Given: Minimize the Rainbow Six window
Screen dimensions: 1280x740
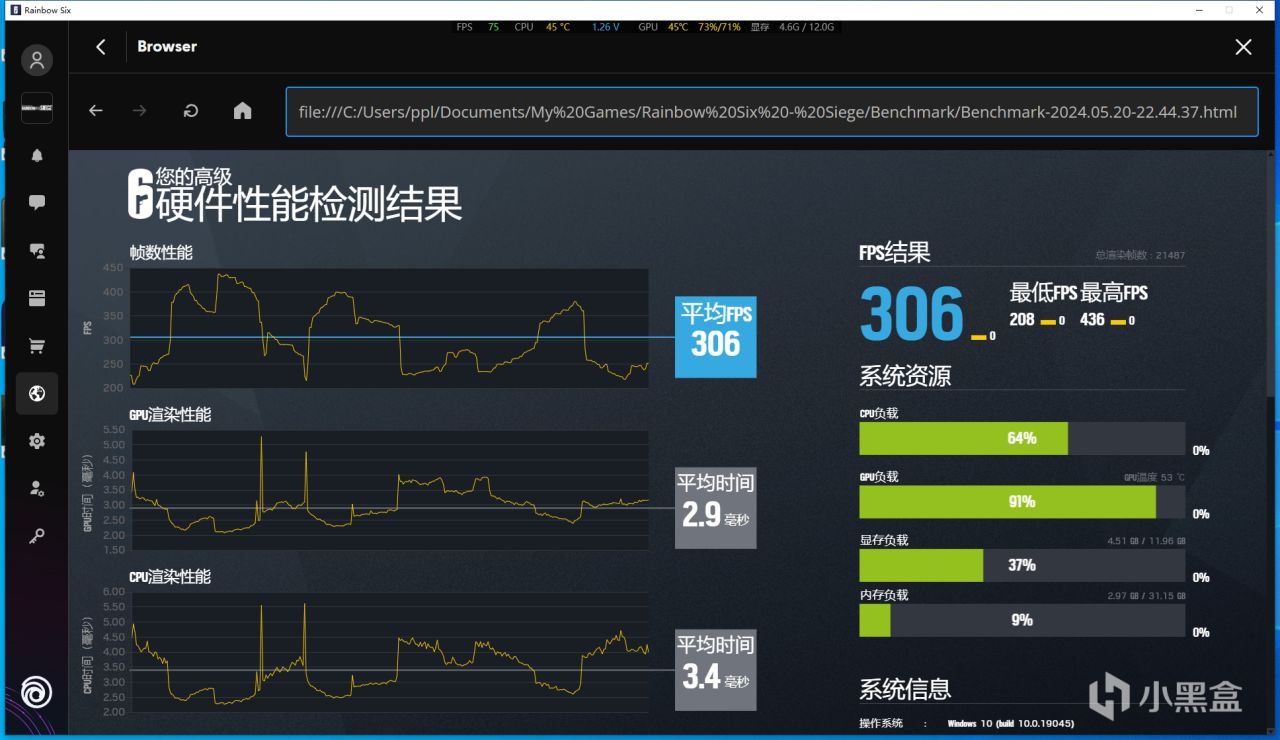Looking at the screenshot, I should 1200,10.
